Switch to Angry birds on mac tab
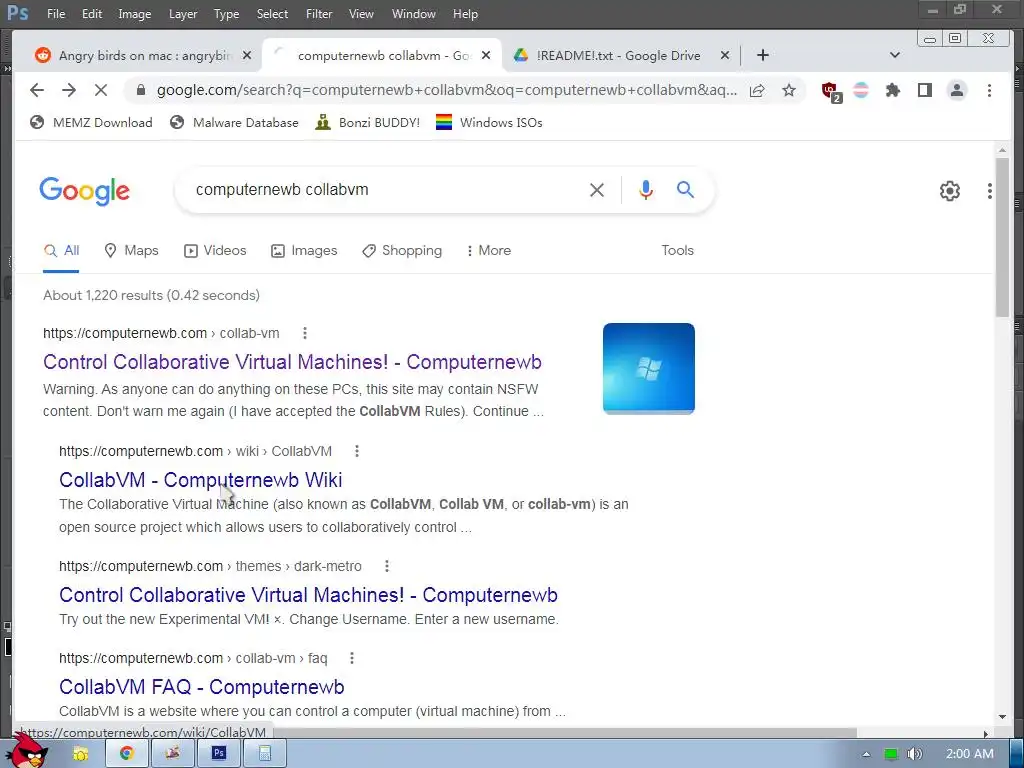This screenshot has height=768, width=1024. 134,56
